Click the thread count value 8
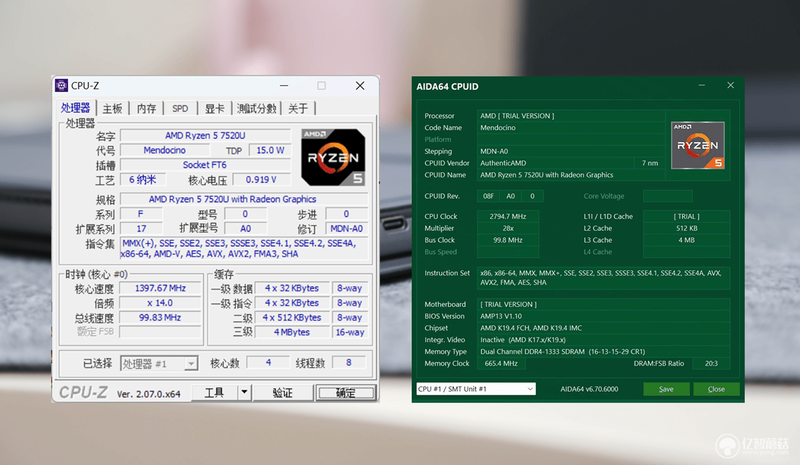The width and height of the screenshot is (800, 465). coord(349,362)
